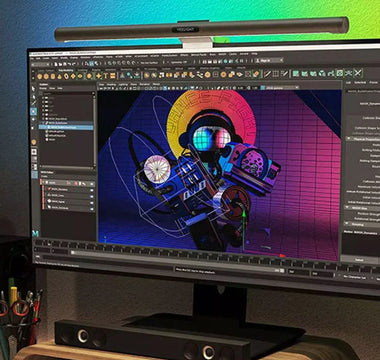Activate the Rotate tool in Tool Box

pyautogui.click(x=33, y=119)
